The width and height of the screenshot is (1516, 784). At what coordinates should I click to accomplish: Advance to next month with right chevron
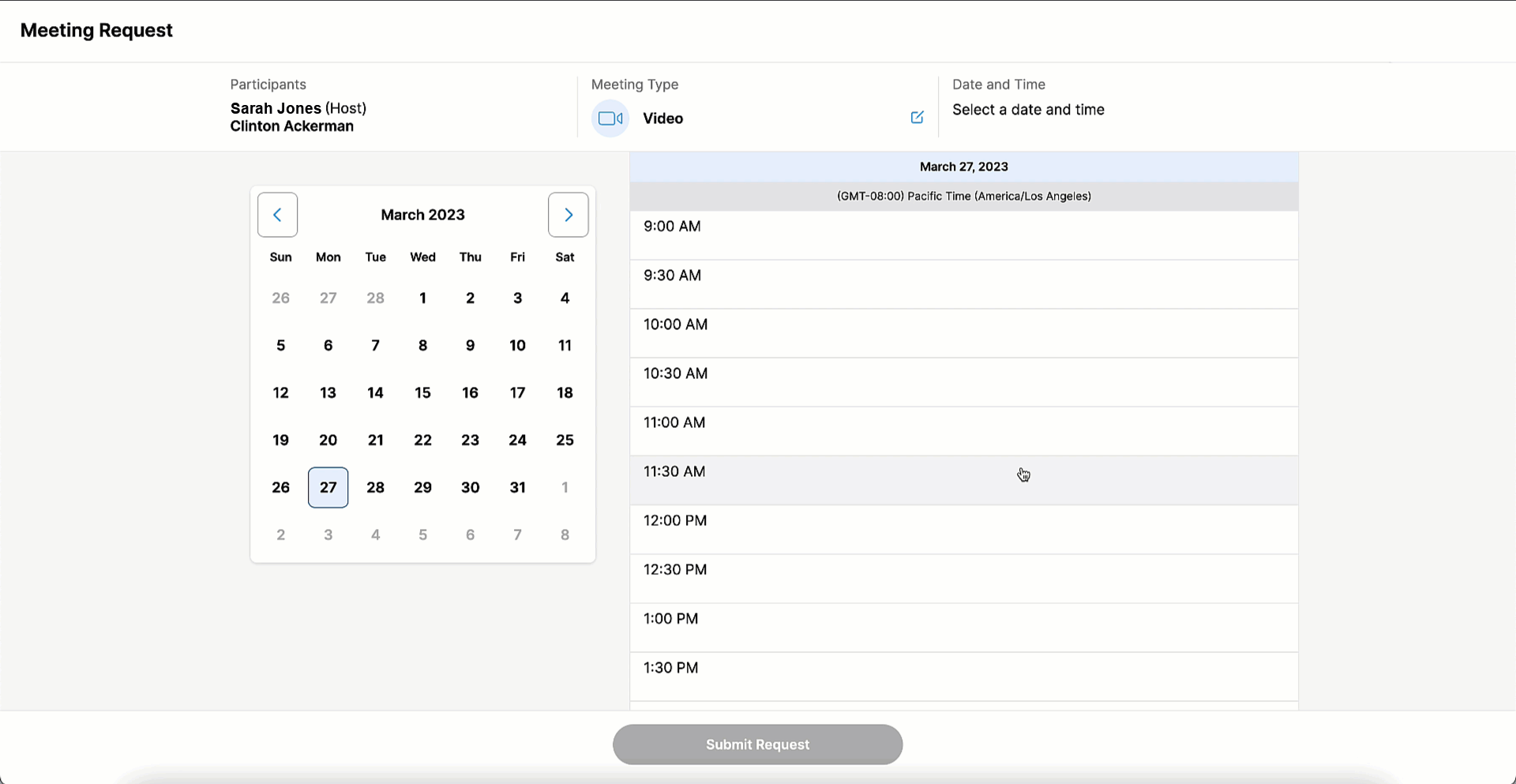pos(568,215)
